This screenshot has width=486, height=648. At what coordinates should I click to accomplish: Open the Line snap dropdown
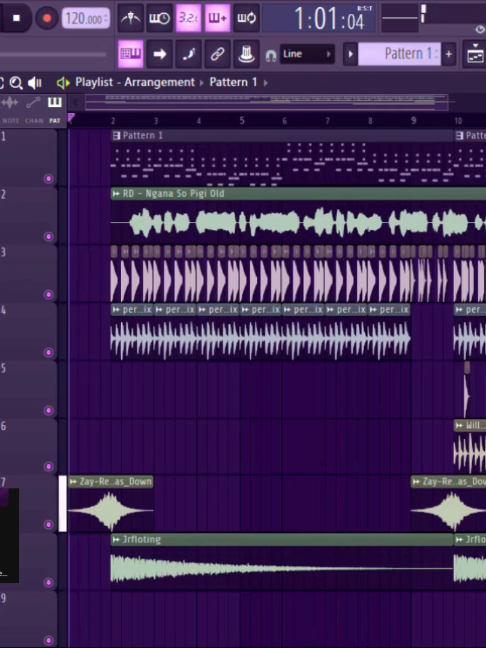(307, 54)
